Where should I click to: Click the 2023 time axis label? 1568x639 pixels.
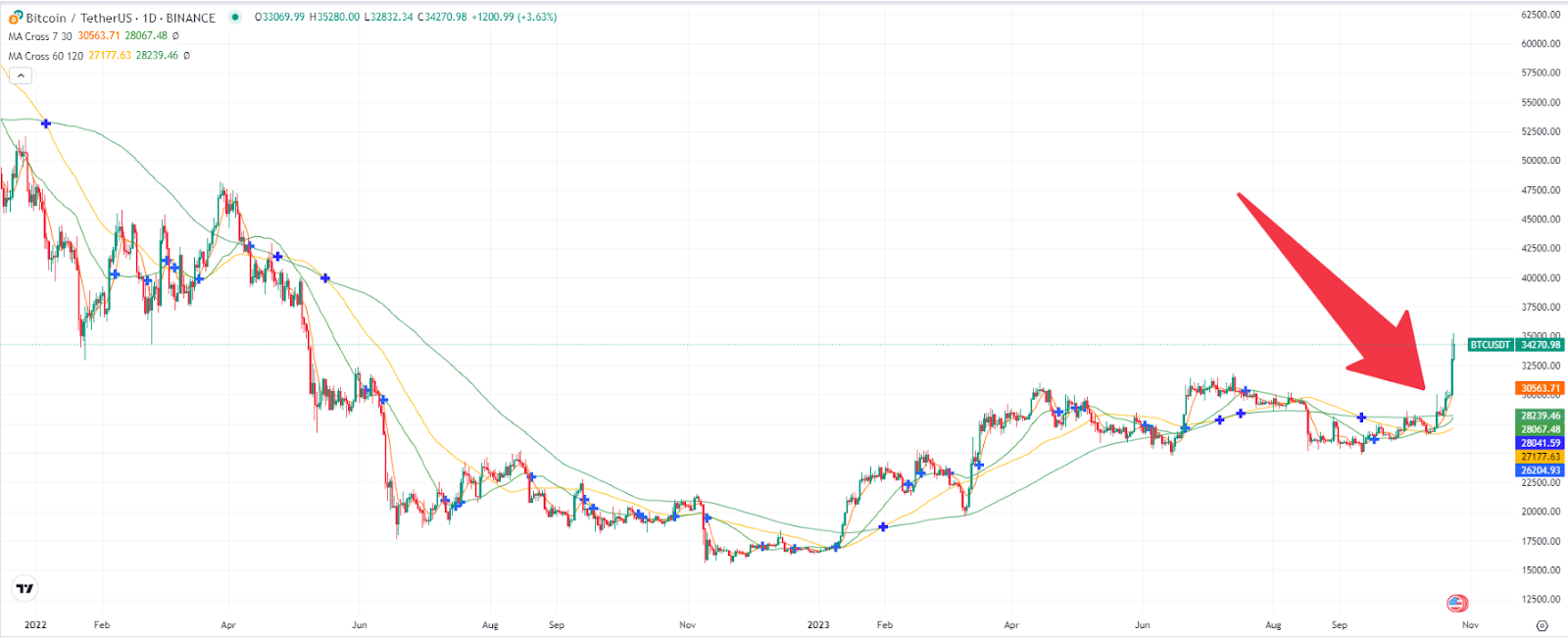tap(818, 625)
